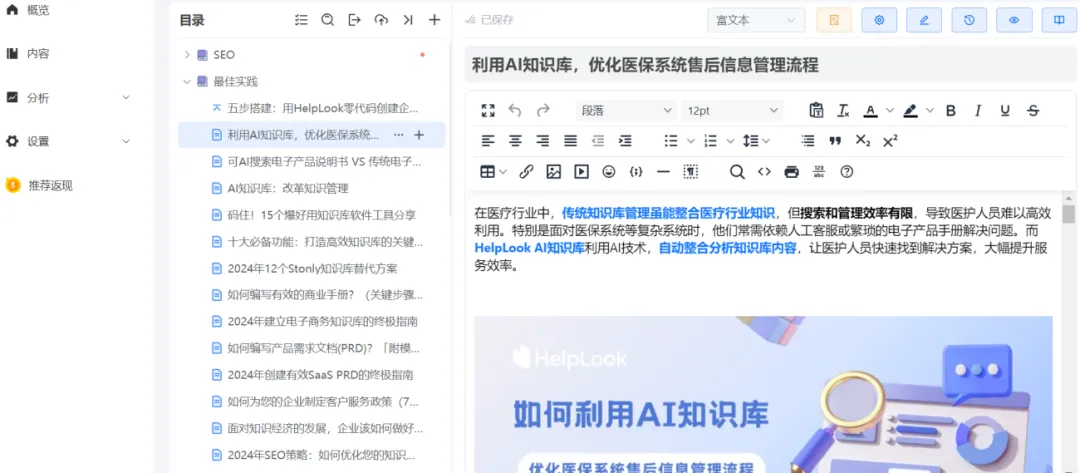
Task: Open bullet list style dropdown arrow
Action: [x=691, y=141]
